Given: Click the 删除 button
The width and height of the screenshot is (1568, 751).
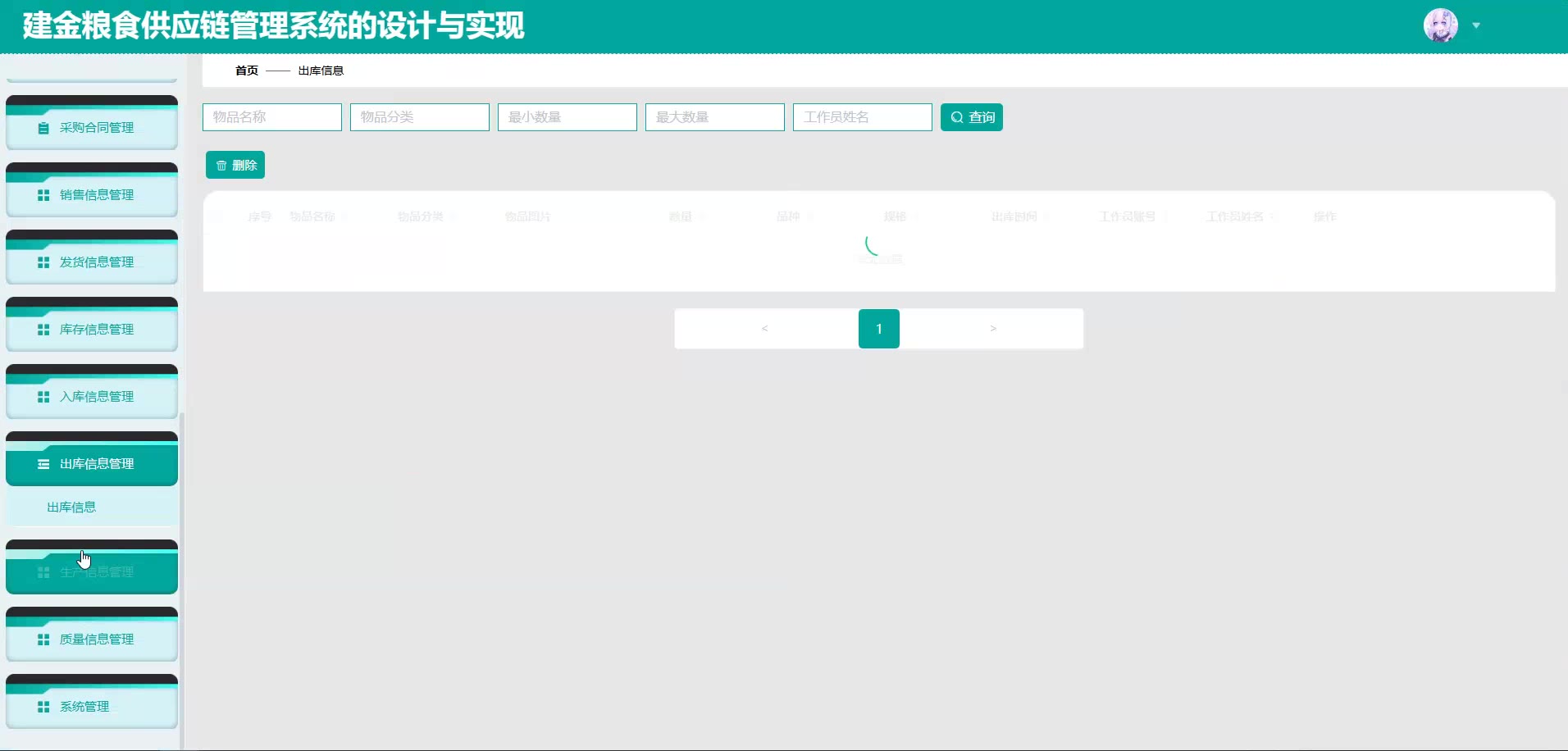Looking at the screenshot, I should (x=235, y=165).
